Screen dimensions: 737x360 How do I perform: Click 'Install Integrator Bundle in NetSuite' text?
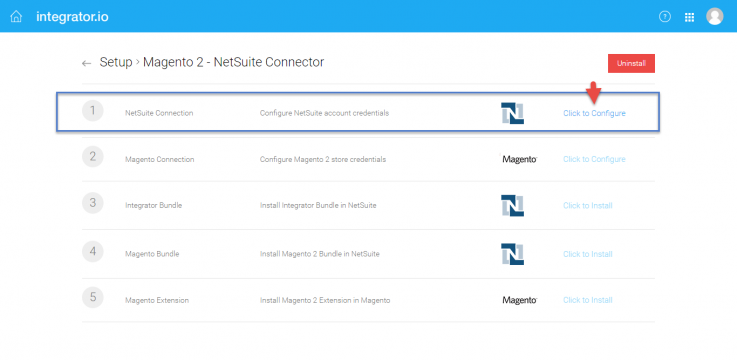tap(318, 205)
